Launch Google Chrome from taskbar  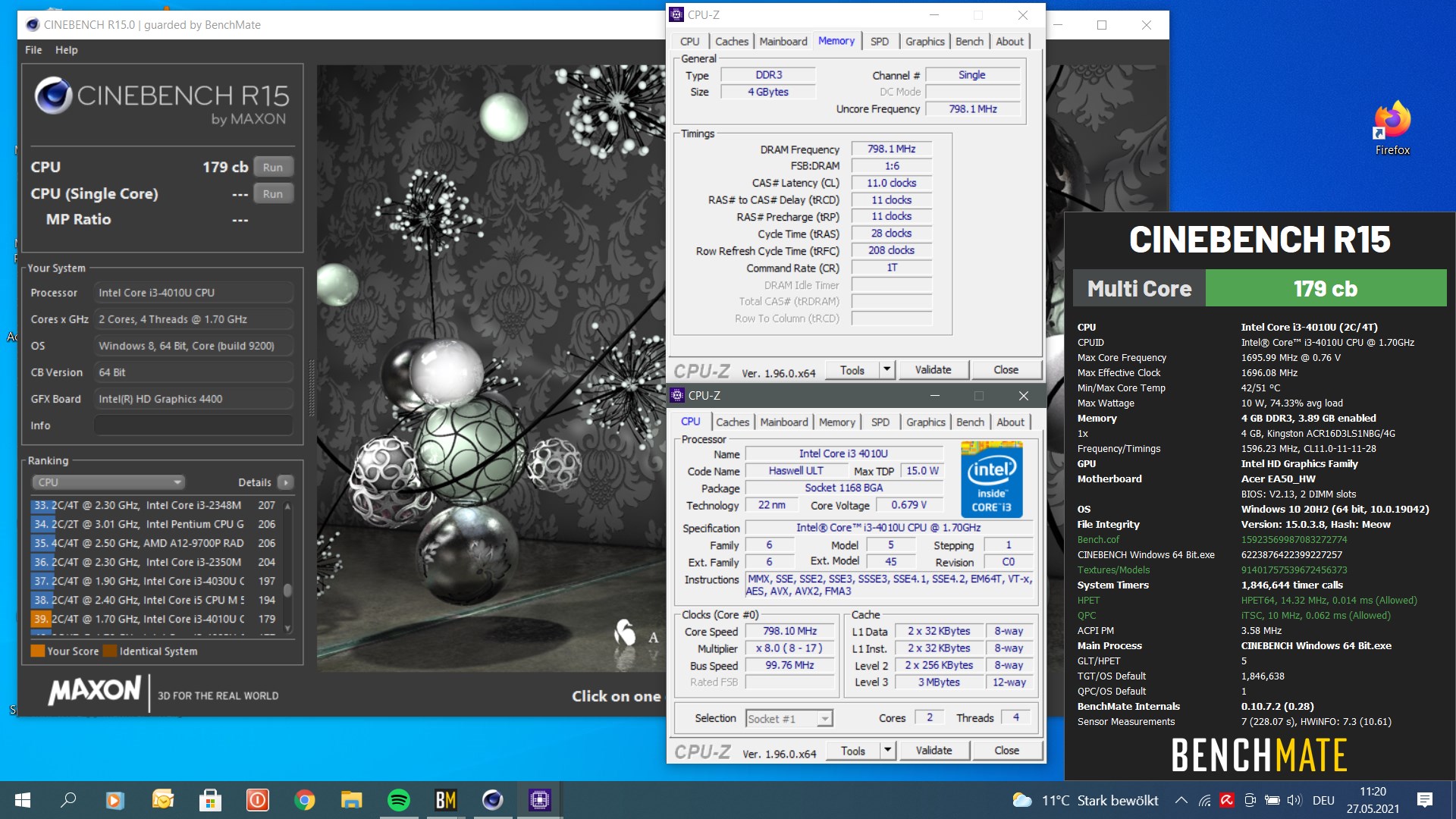pyautogui.click(x=305, y=800)
